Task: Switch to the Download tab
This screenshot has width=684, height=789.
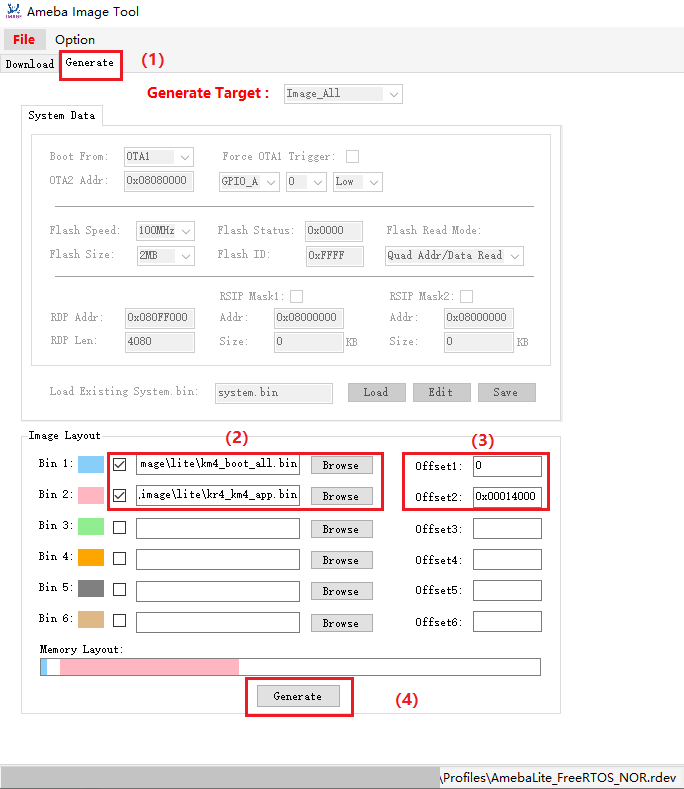Action: pyautogui.click(x=30, y=64)
